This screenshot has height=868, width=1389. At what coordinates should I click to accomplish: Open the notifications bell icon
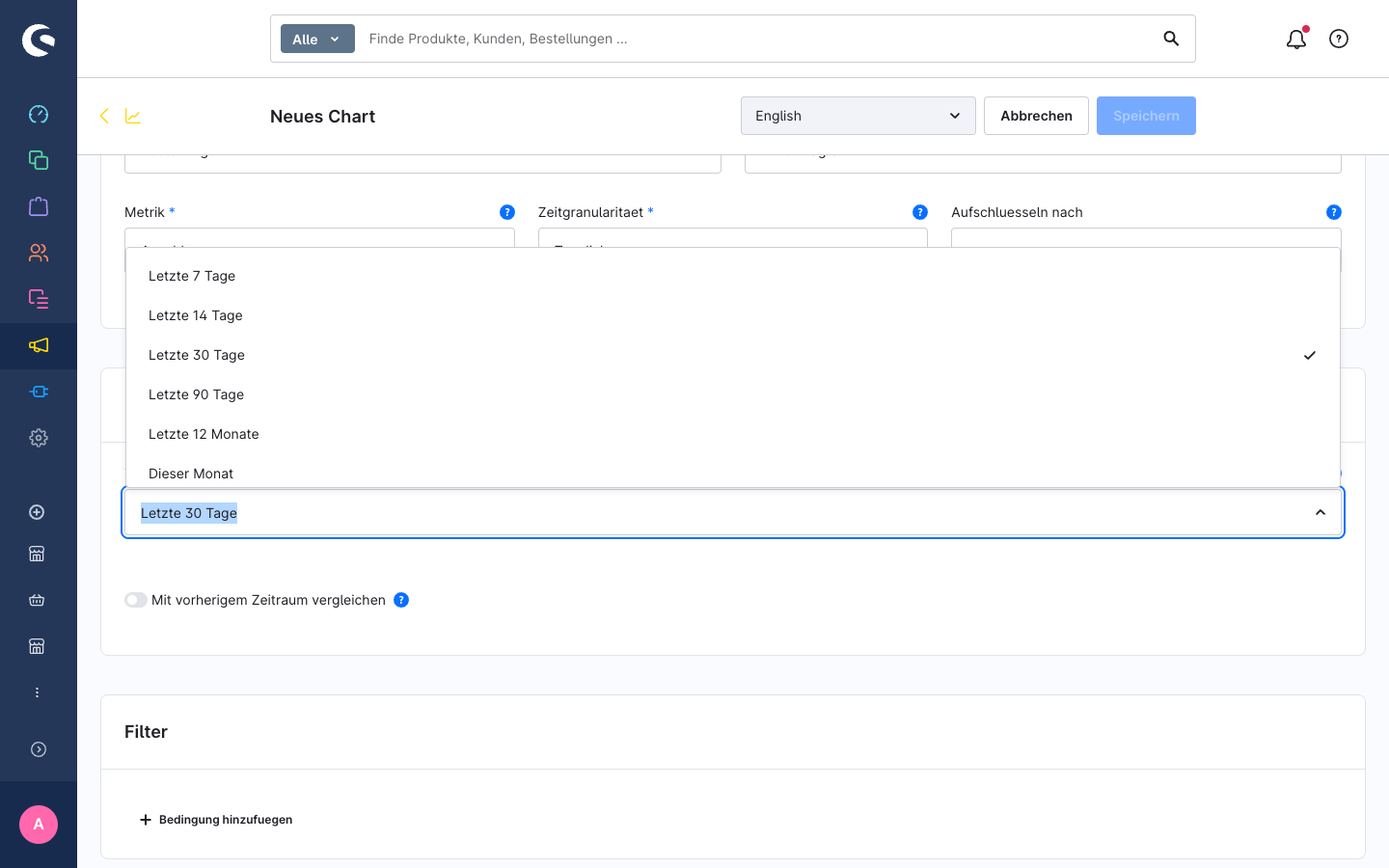1296,39
